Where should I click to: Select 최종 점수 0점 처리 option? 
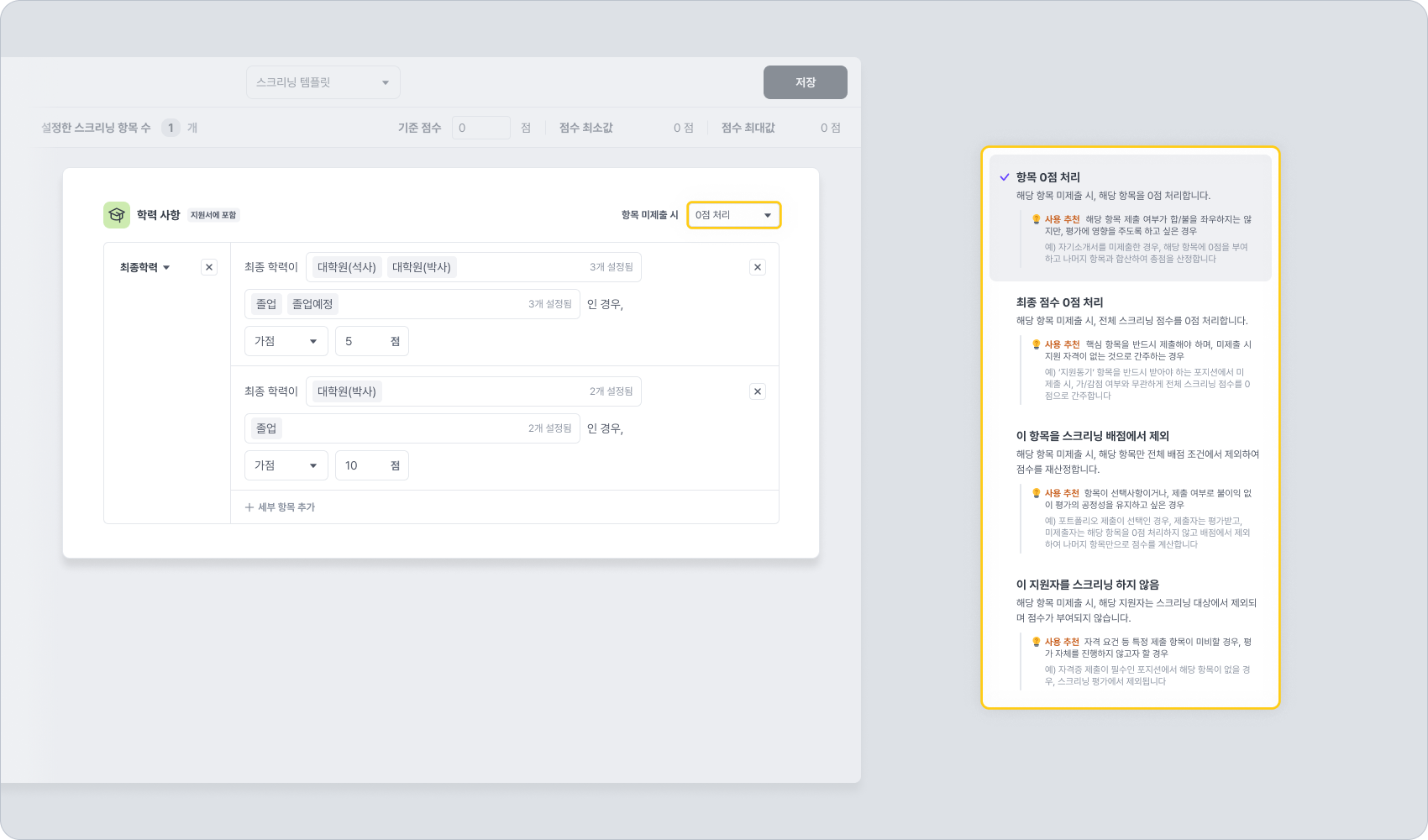point(1059,302)
